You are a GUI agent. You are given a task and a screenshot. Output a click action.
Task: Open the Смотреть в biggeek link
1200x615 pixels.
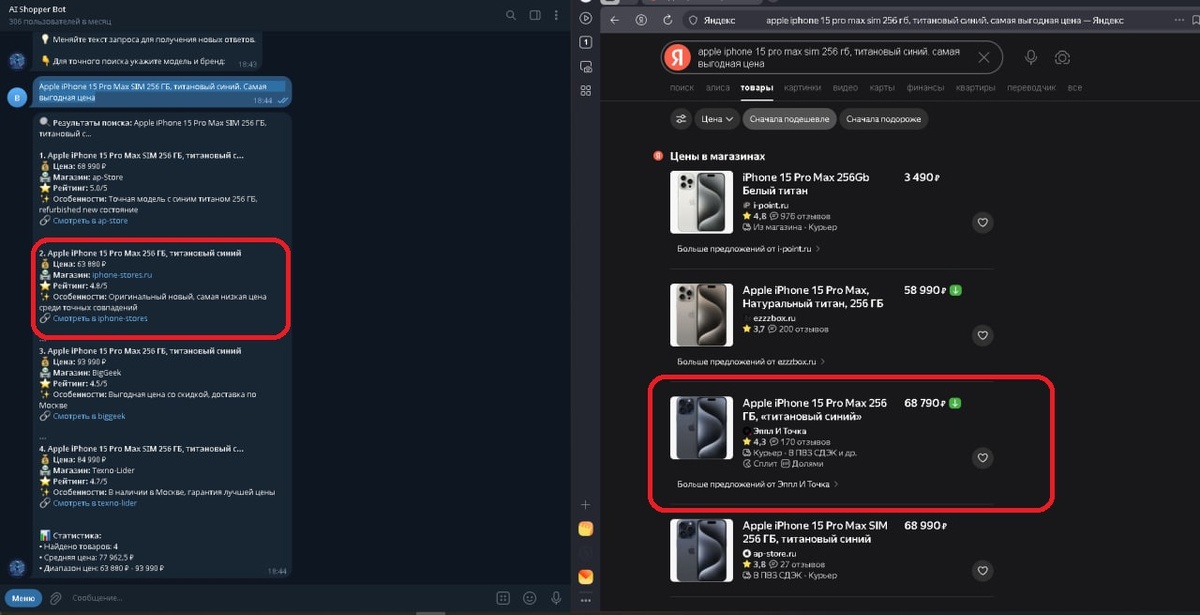pos(89,415)
